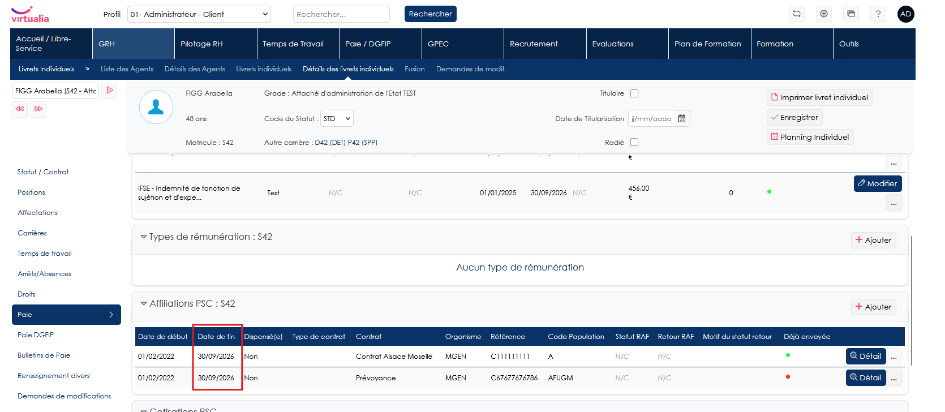Open the D42 (DET) career link
The image size is (945, 412).
tap(330, 142)
